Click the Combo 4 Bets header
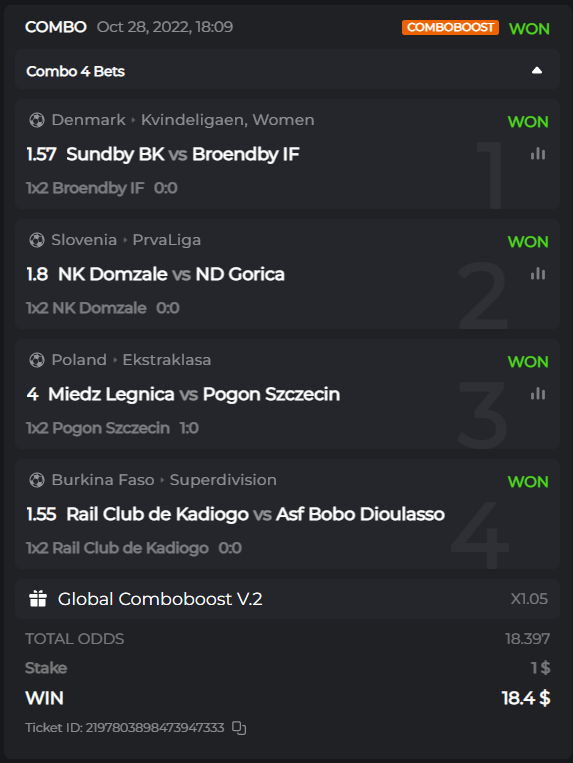573x763 pixels. coord(287,71)
